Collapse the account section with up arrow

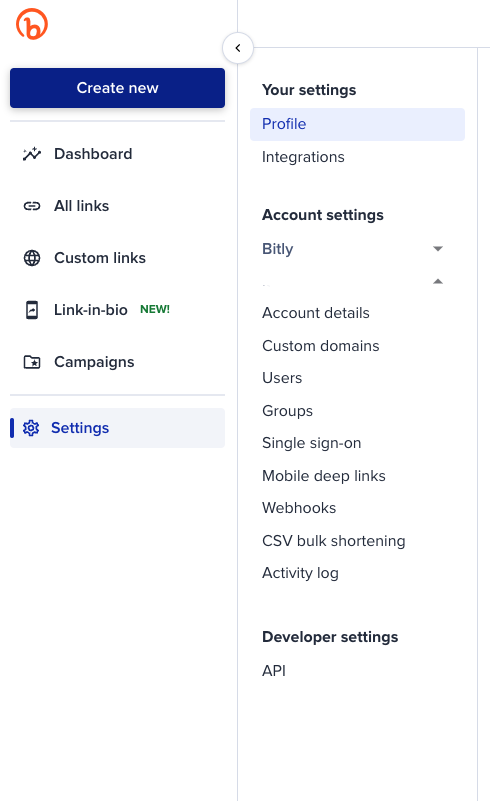coord(438,281)
